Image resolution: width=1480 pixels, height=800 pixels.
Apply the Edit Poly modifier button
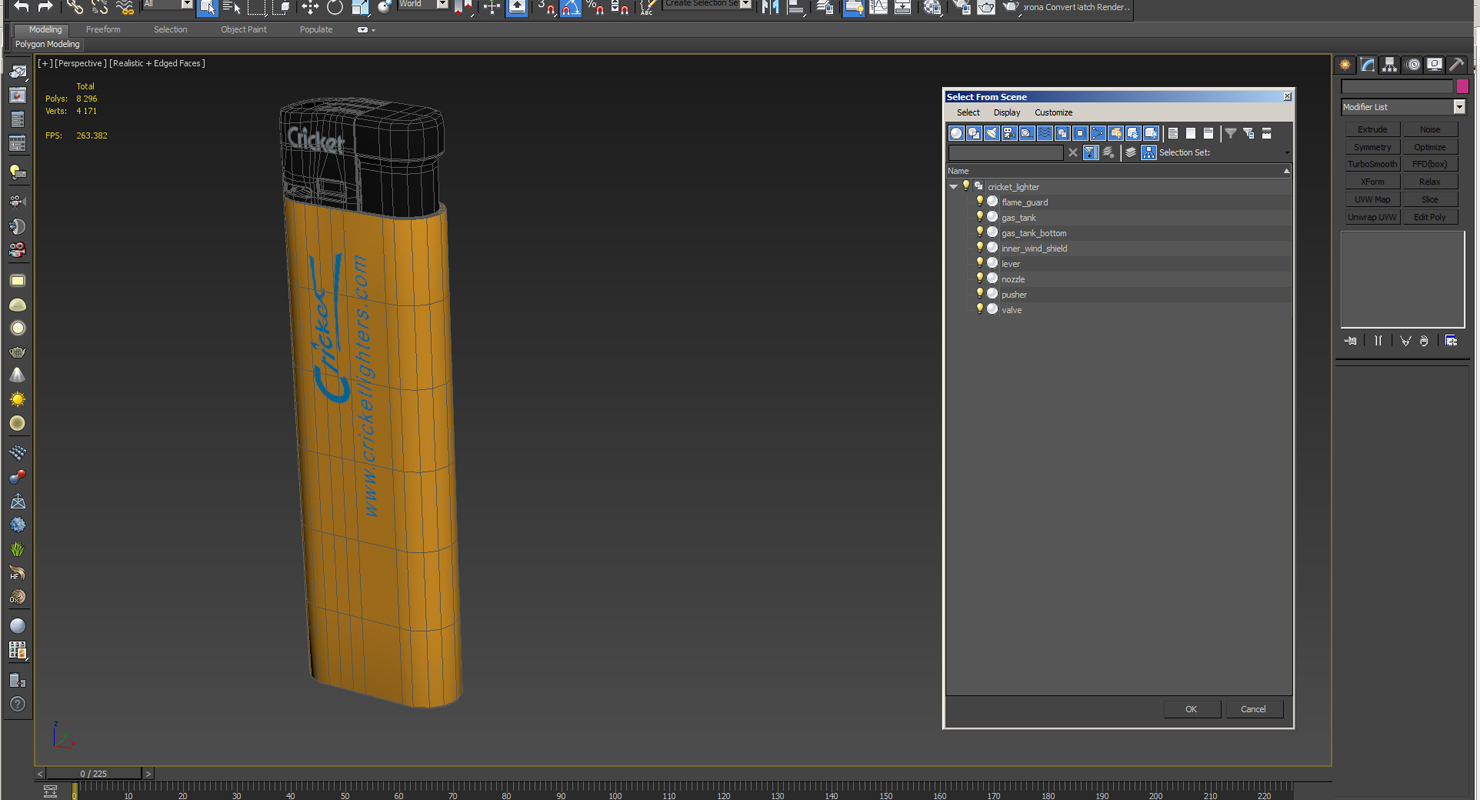[1430, 217]
